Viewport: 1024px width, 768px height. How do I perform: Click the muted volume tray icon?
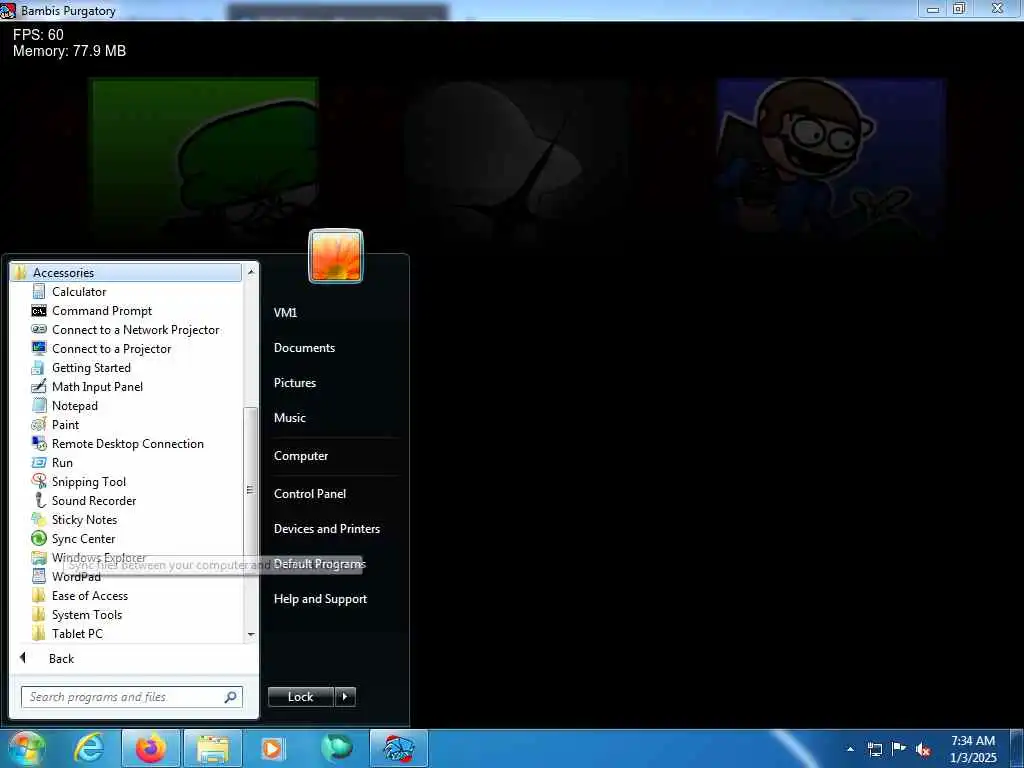tap(923, 749)
